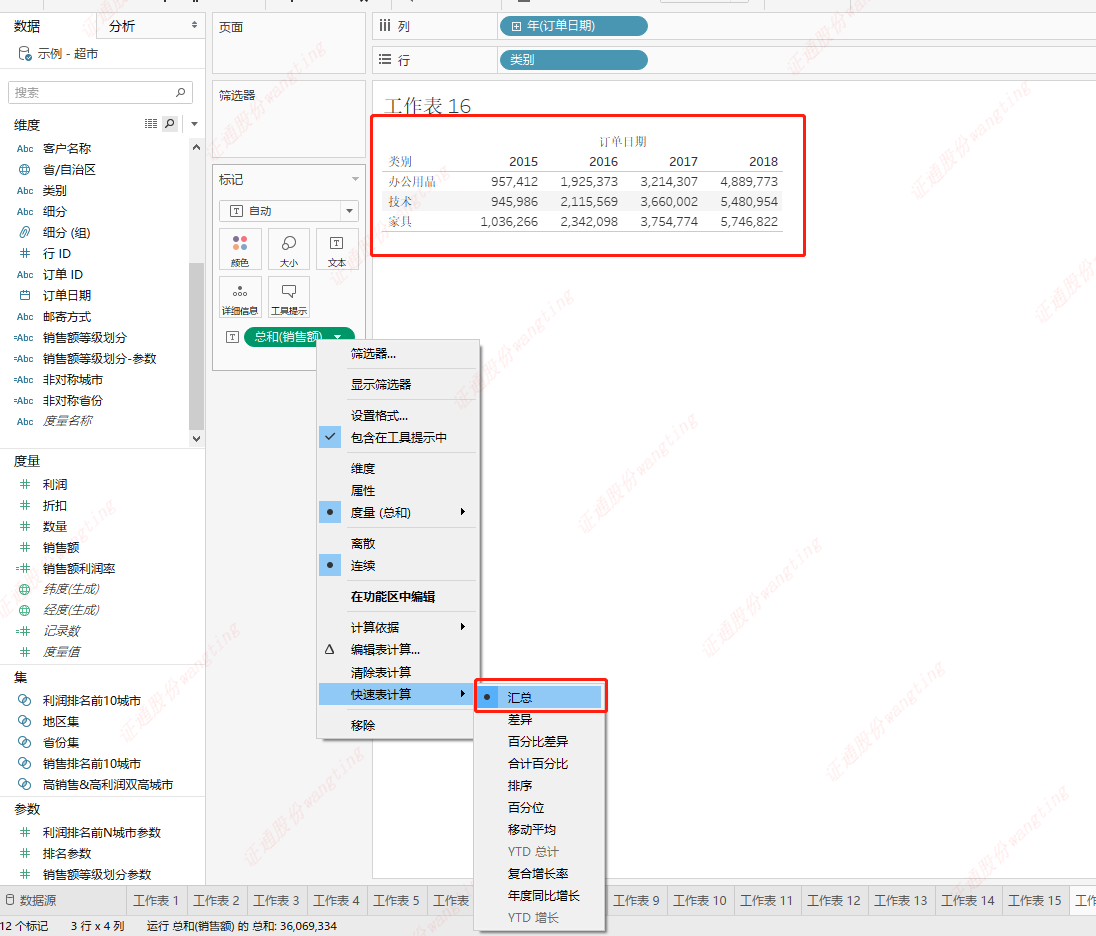
Task: Click the dimensions scrollbar down arrow
Action: coord(196,438)
